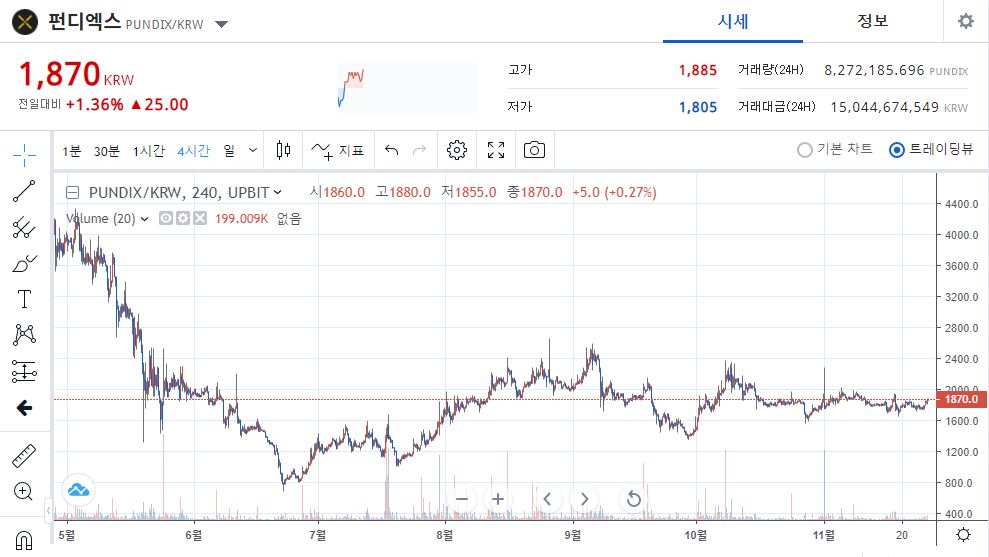
Task: Switch to the 정보 tab
Action: tap(872, 21)
